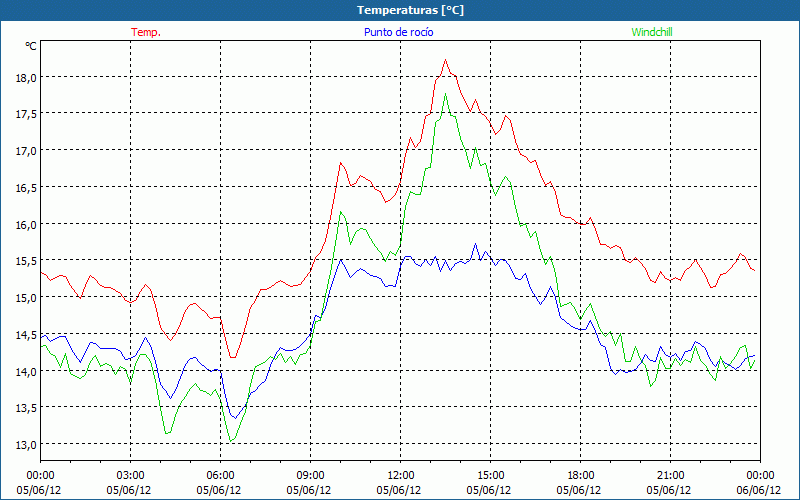The height and width of the screenshot is (500, 800).
Task: Click the 14,0 y-axis value
Action: [x=26, y=371]
